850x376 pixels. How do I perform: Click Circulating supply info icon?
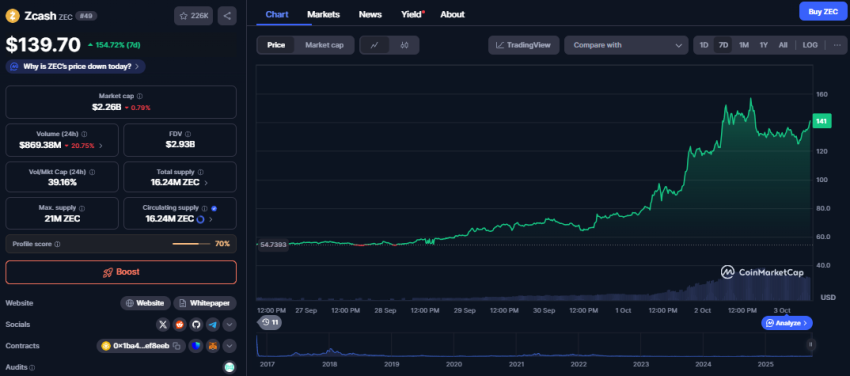[204, 208]
